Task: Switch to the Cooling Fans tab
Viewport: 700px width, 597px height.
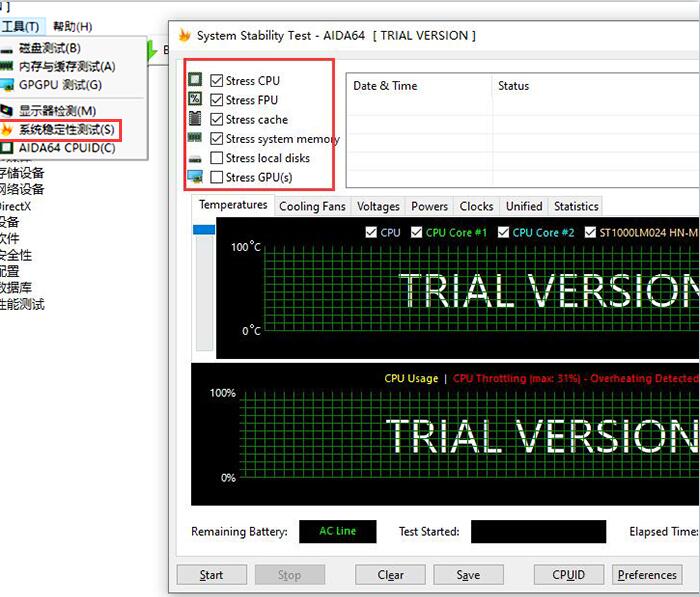Action: coord(312,206)
